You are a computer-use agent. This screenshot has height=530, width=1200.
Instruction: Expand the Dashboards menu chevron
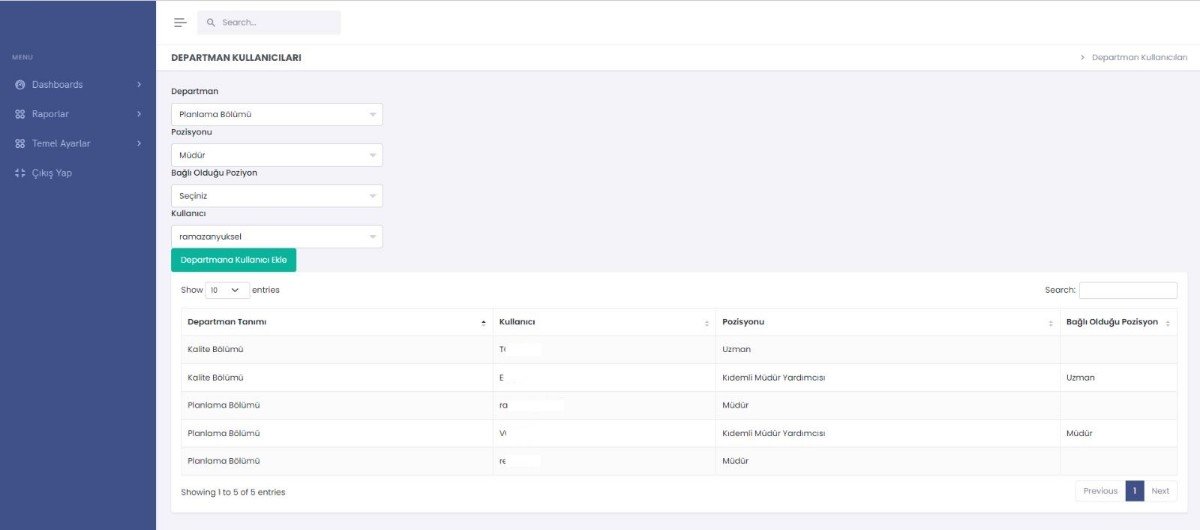click(139, 85)
